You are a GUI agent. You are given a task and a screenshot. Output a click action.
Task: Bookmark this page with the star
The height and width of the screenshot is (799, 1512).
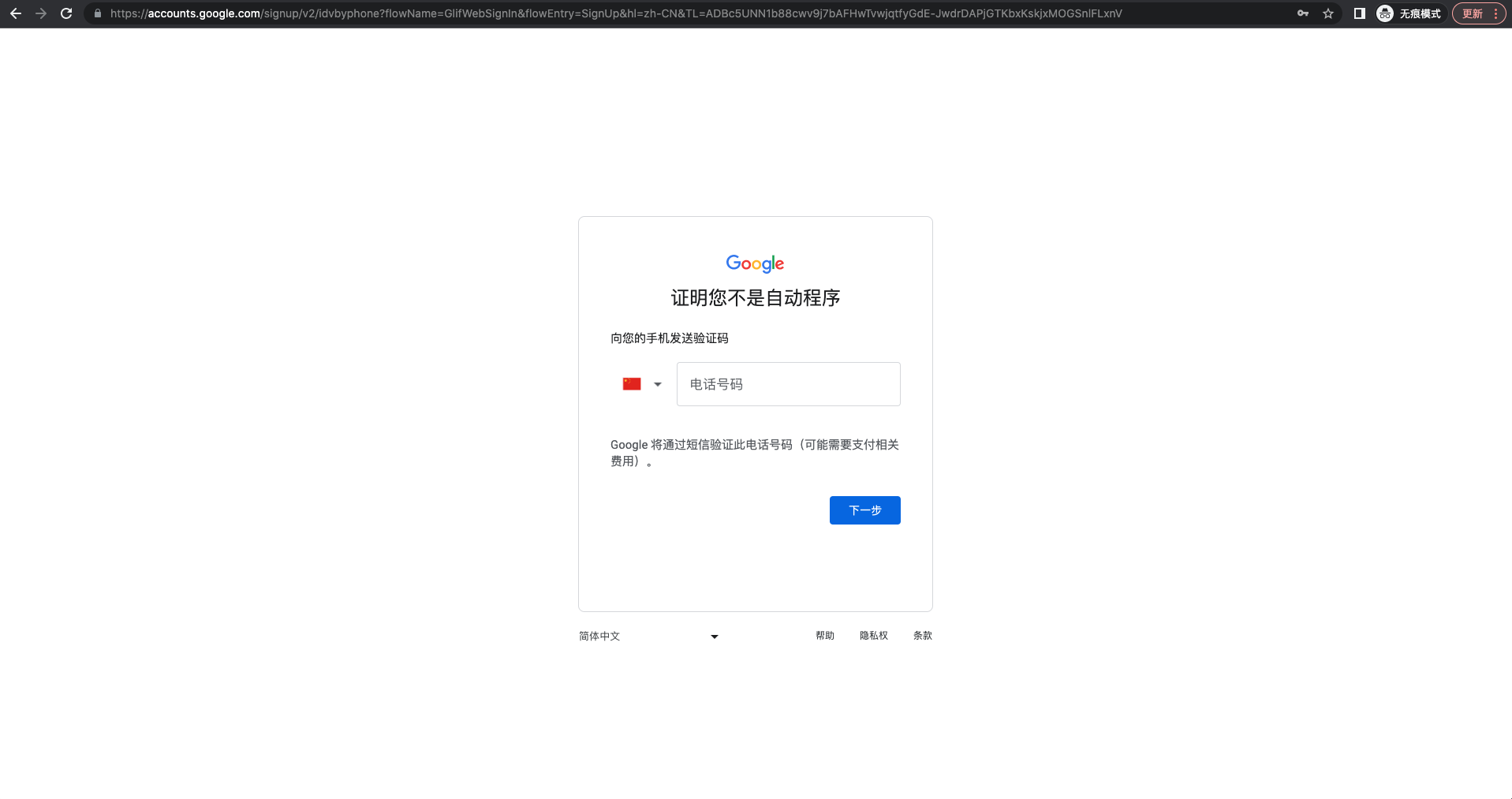tap(1328, 13)
